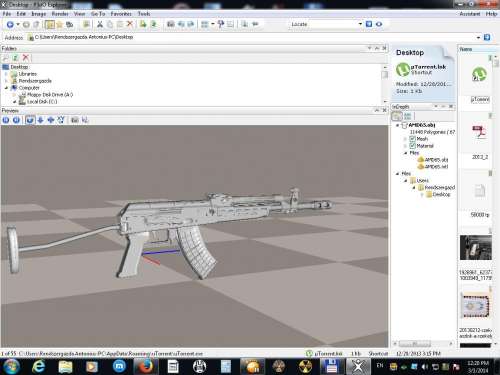Viewport: 500px width, 375px height.
Task: Toggle the highlighted Folders pane toolbar button
Action: [49, 24]
